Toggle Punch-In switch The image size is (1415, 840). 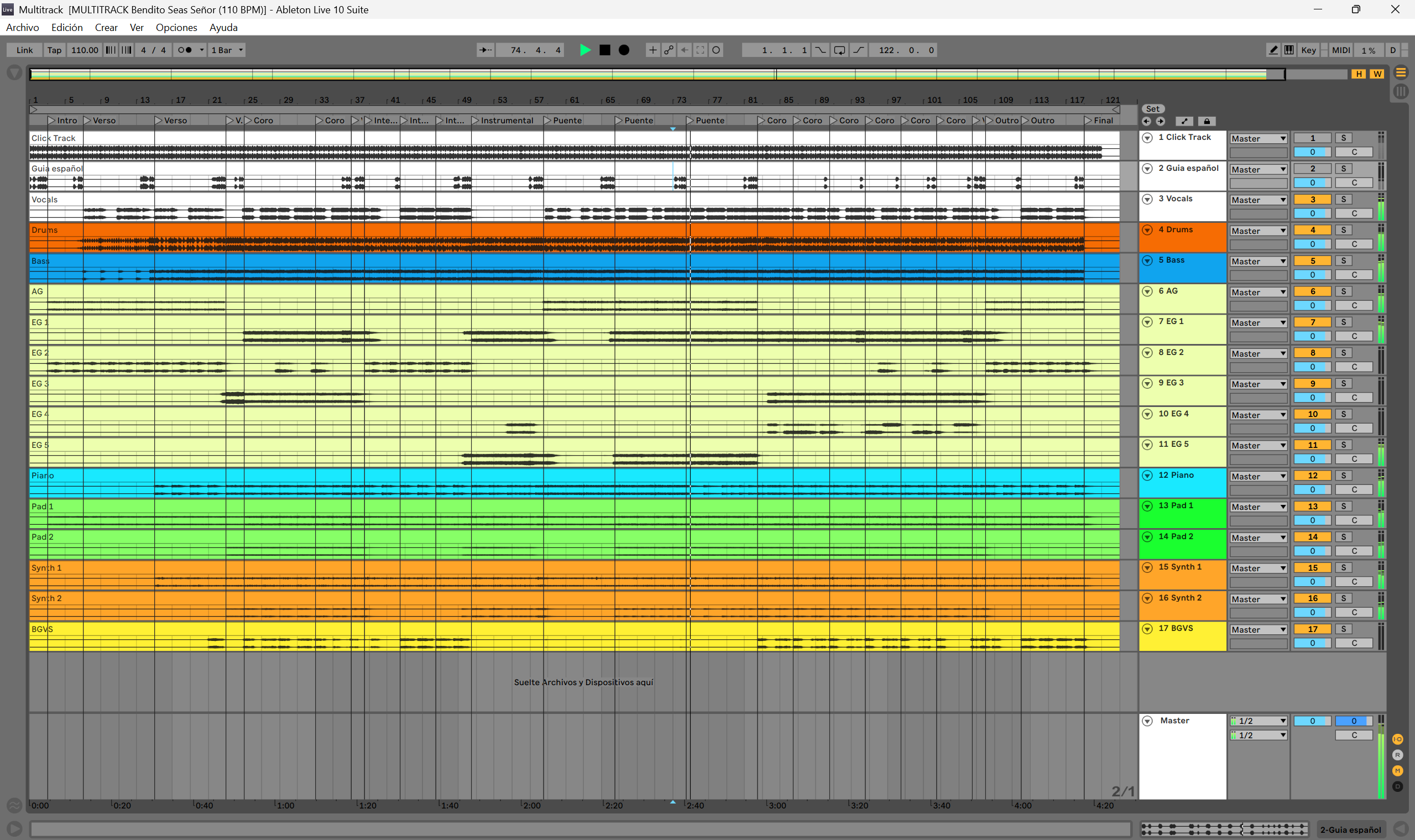[820, 50]
